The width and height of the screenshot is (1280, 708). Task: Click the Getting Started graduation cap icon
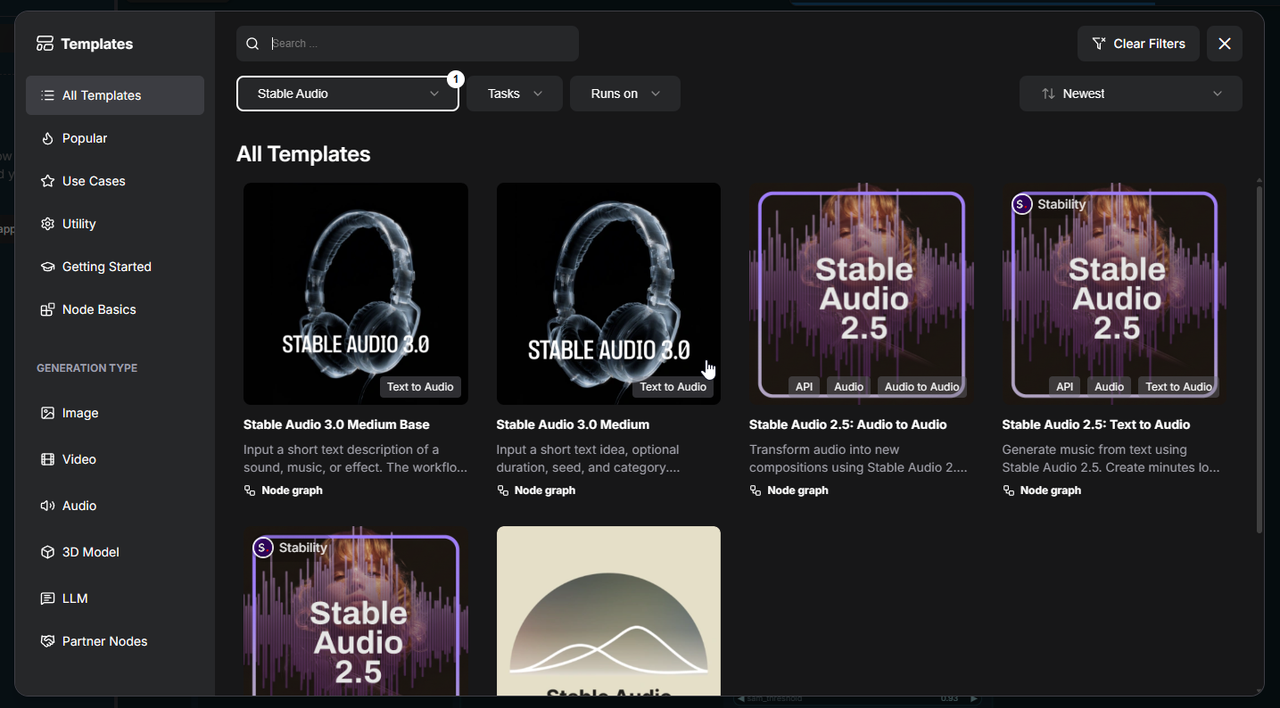click(47, 267)
